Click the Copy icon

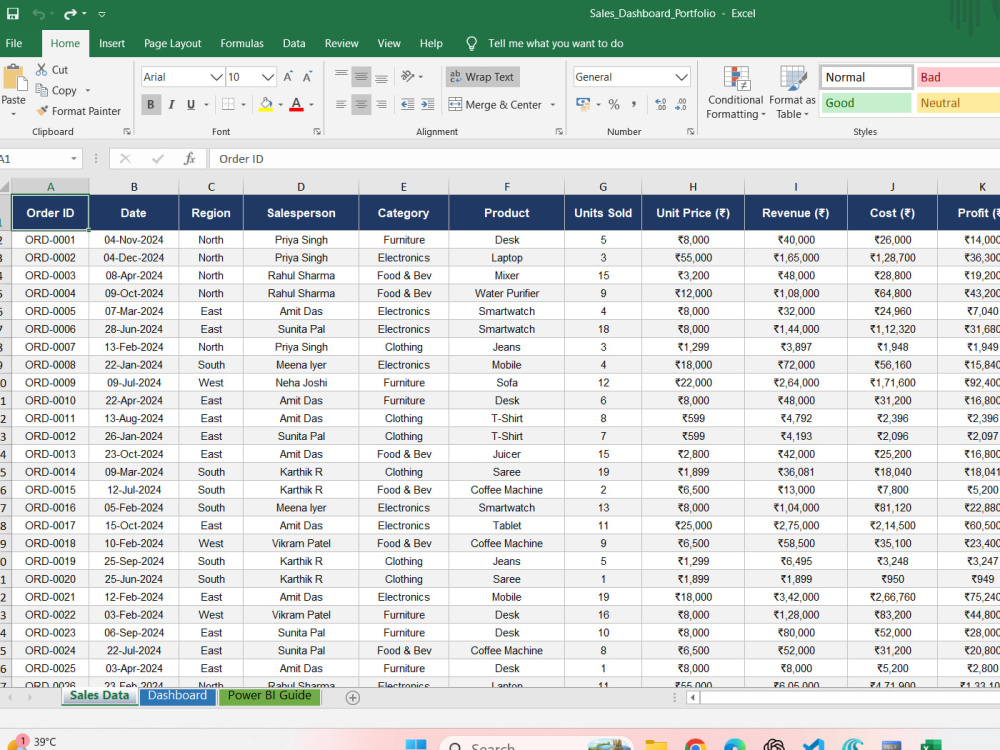point(41,90)
